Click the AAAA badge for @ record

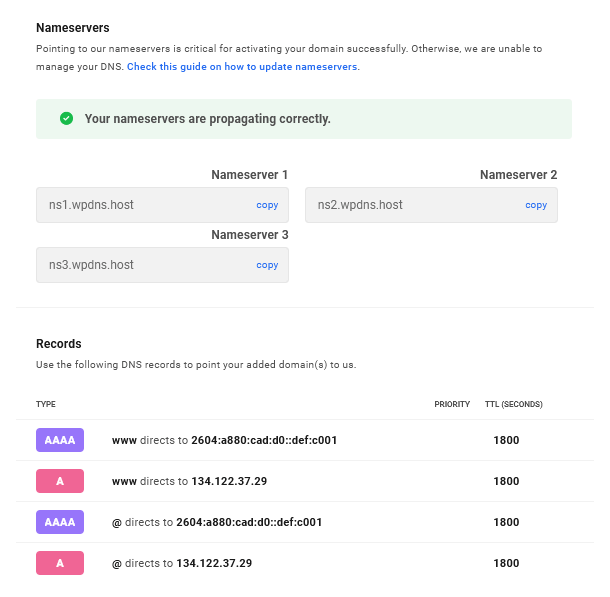(60, 522)
